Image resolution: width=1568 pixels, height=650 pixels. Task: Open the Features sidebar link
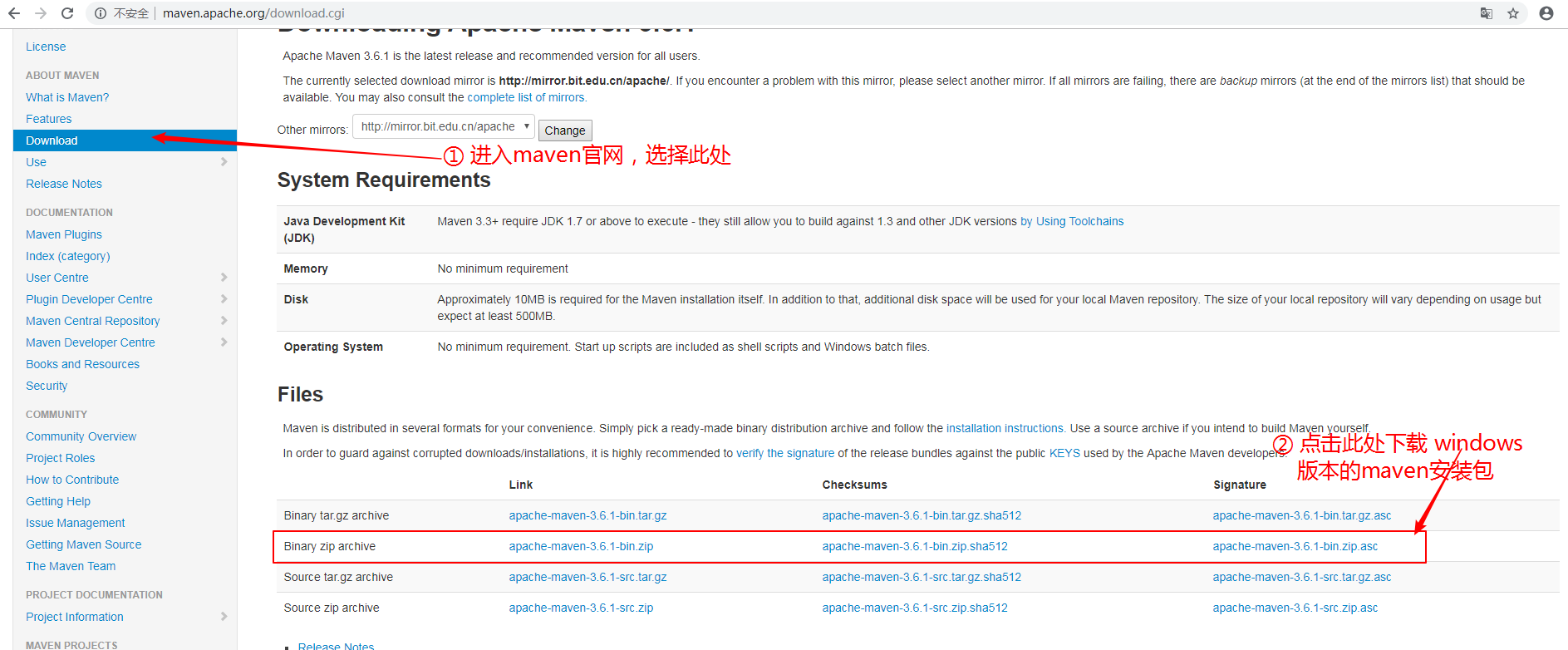coord(48,119)
